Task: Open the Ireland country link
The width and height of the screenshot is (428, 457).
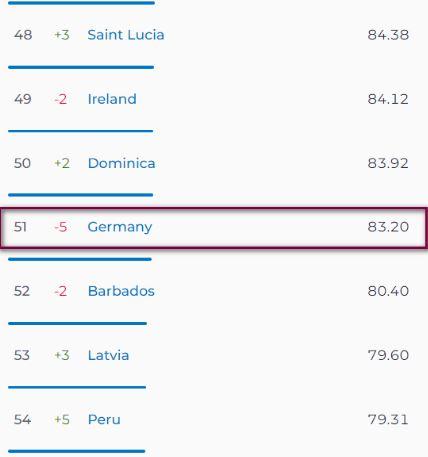Action: 112,99
